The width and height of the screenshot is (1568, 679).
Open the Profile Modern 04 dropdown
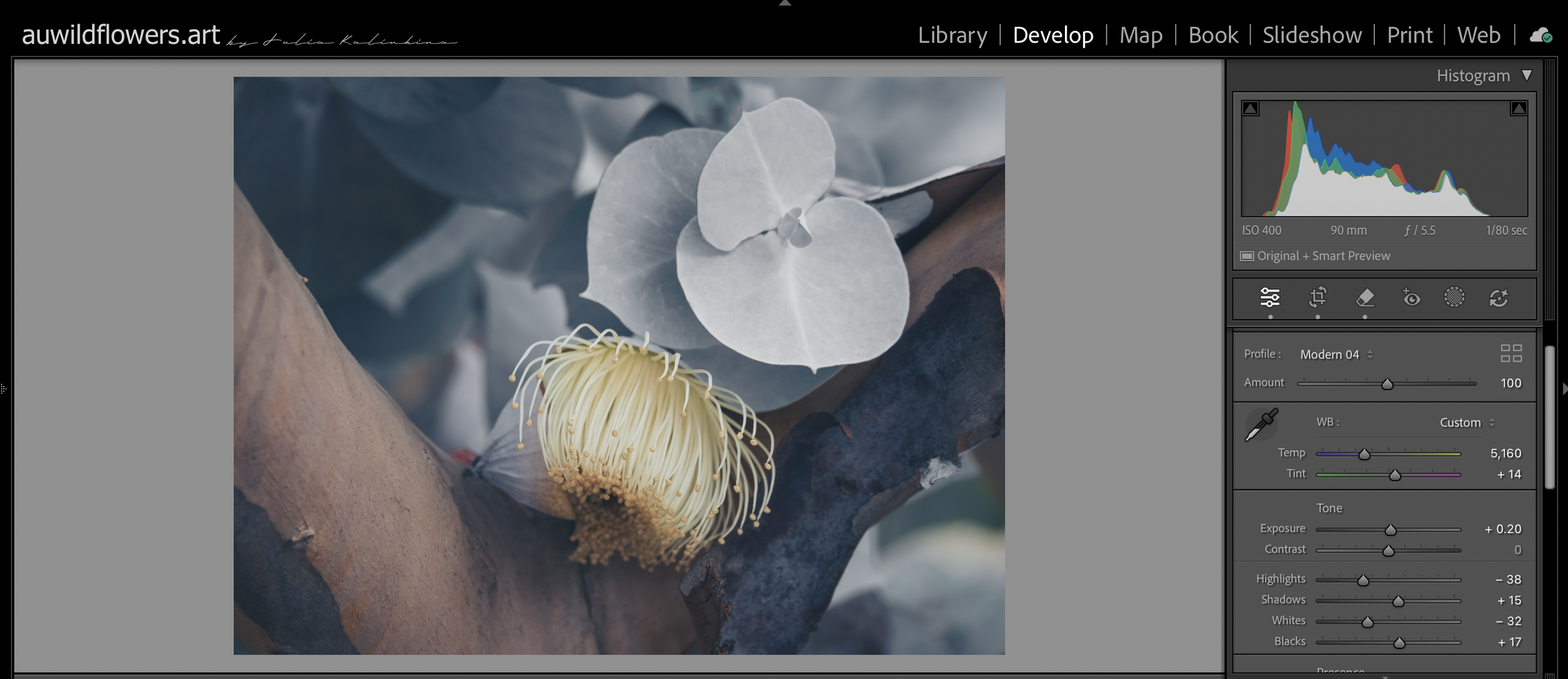click(1336, 354)
